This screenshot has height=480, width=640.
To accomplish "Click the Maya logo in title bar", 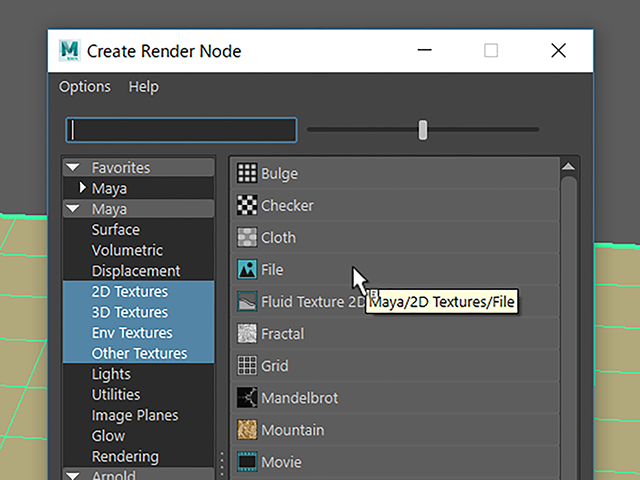I will point(69,51).
